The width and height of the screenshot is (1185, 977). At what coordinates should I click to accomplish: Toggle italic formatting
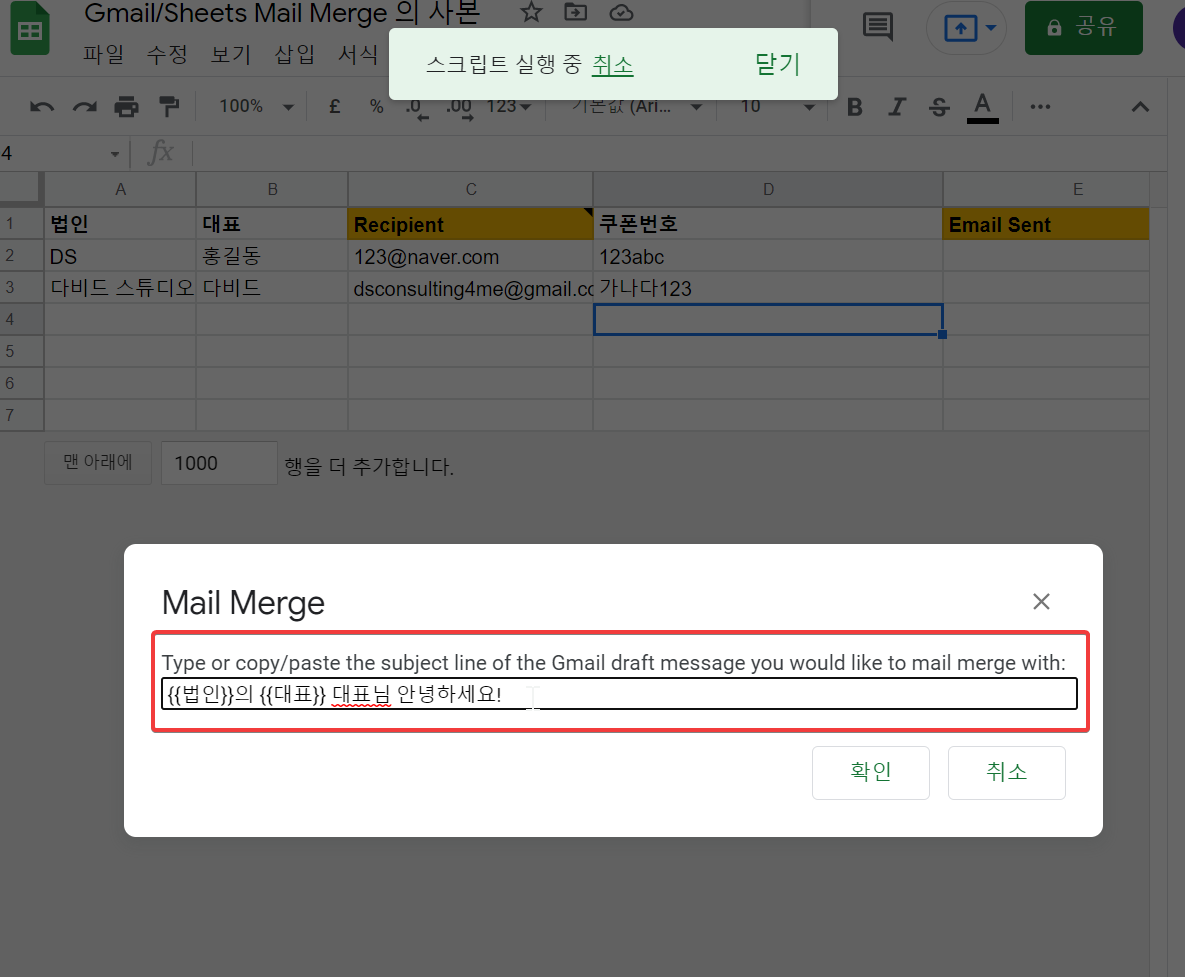click(897, 107)
